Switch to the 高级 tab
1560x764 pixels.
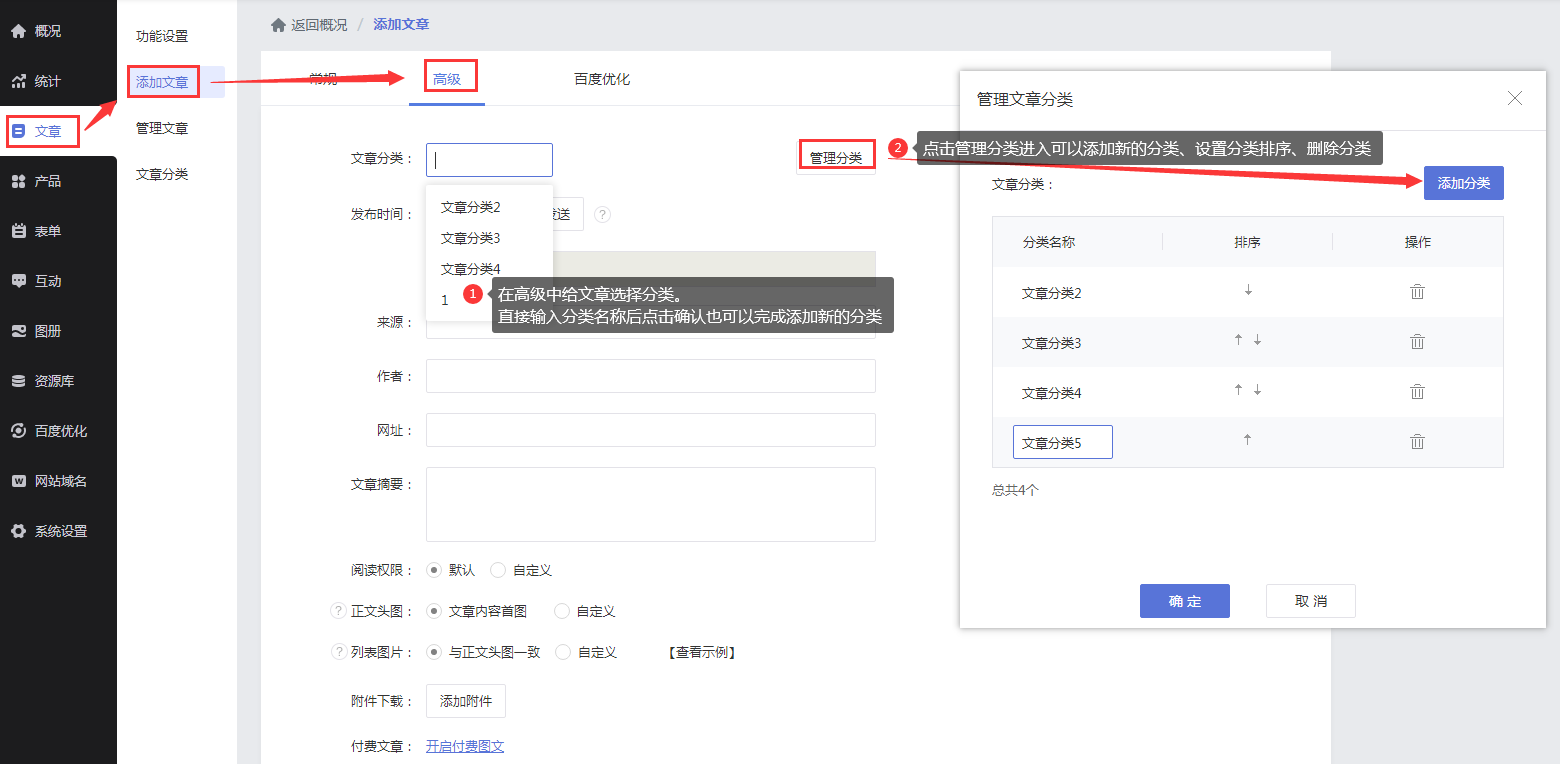pyautogui.click(x=447, y=79)
